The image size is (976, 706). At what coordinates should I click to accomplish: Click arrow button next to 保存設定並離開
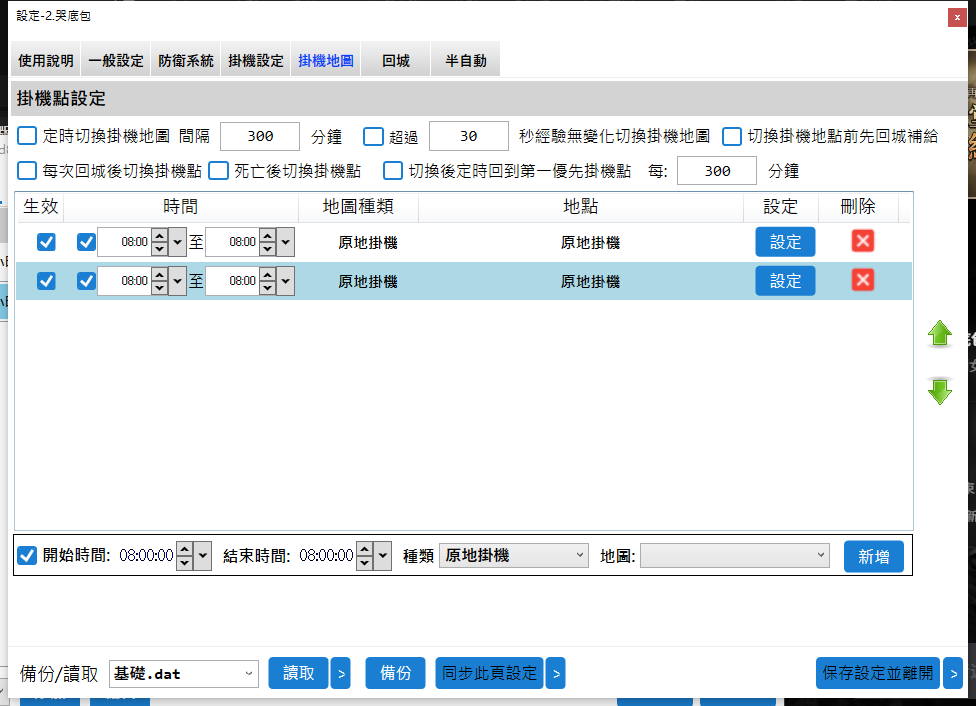(x=953, y=674)
